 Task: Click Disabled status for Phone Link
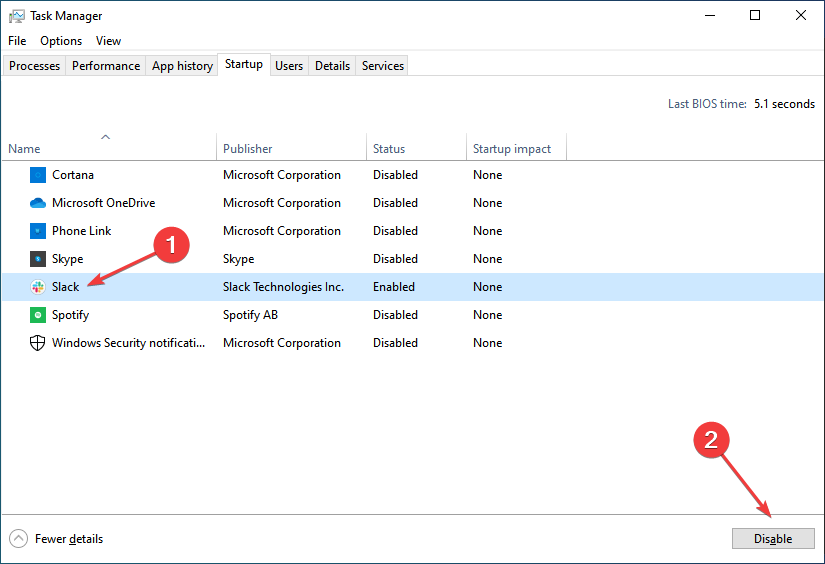click(x=395, y=231)
